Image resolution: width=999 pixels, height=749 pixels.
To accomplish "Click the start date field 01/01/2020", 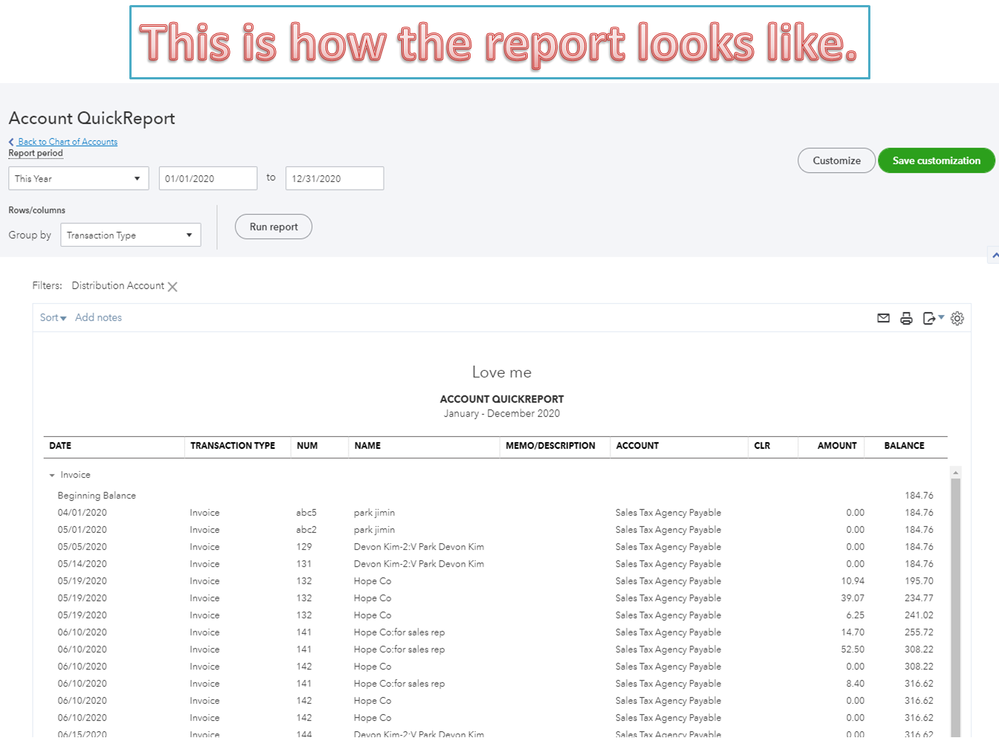I will pyautogui.click(x=208, y=178).
